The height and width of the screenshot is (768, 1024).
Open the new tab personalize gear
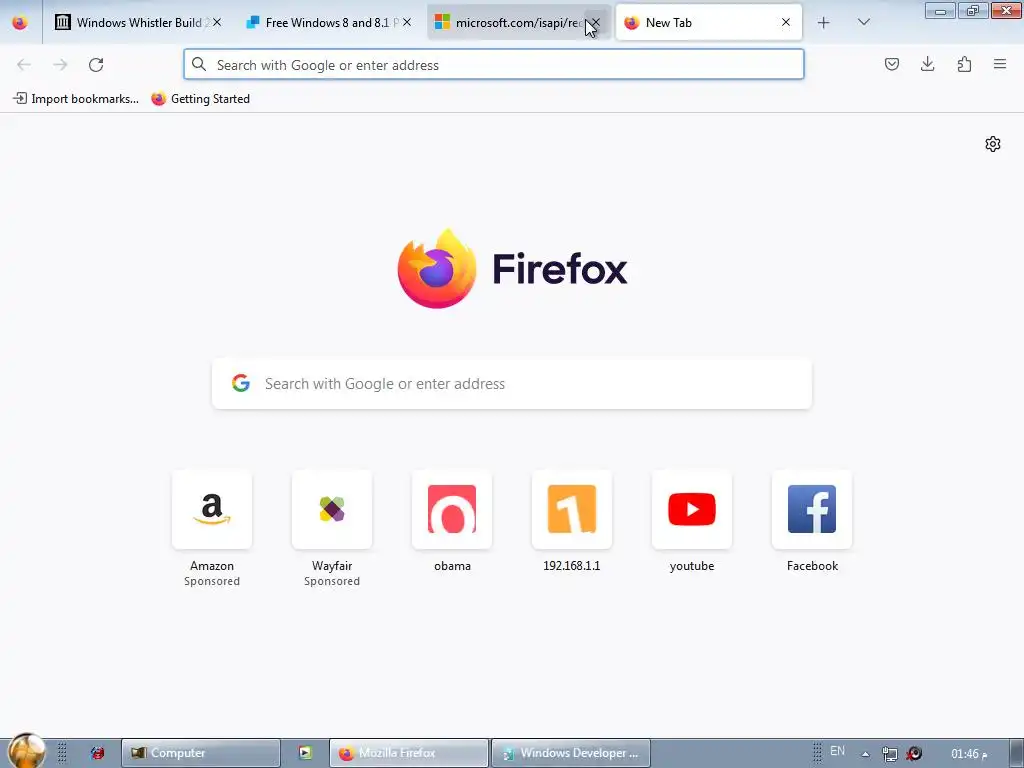pyautogui.click(x=993, y=144)
